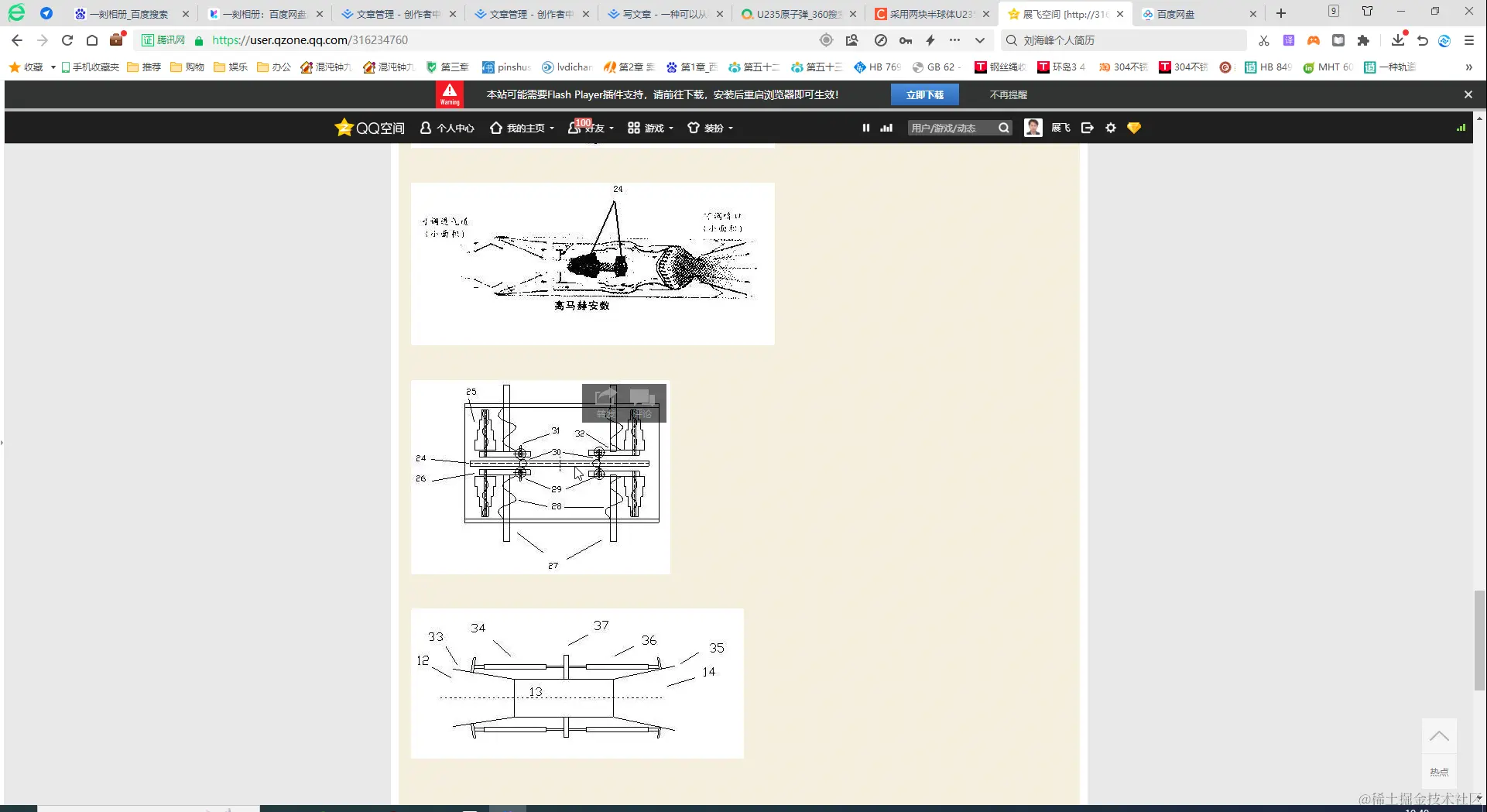Click the Qzone logout icon
Image resolution: width=1487 pixels, height=812 pixels.
click(1088, 128)
